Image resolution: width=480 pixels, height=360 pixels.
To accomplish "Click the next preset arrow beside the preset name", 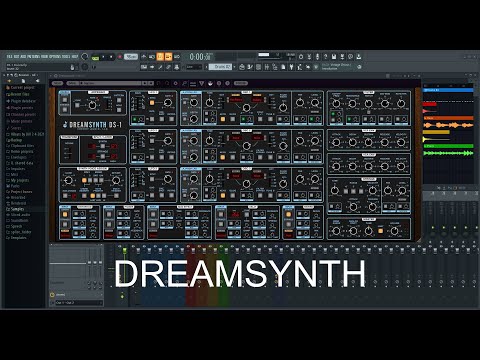I will pyautogui.click(x=151, y=83).
